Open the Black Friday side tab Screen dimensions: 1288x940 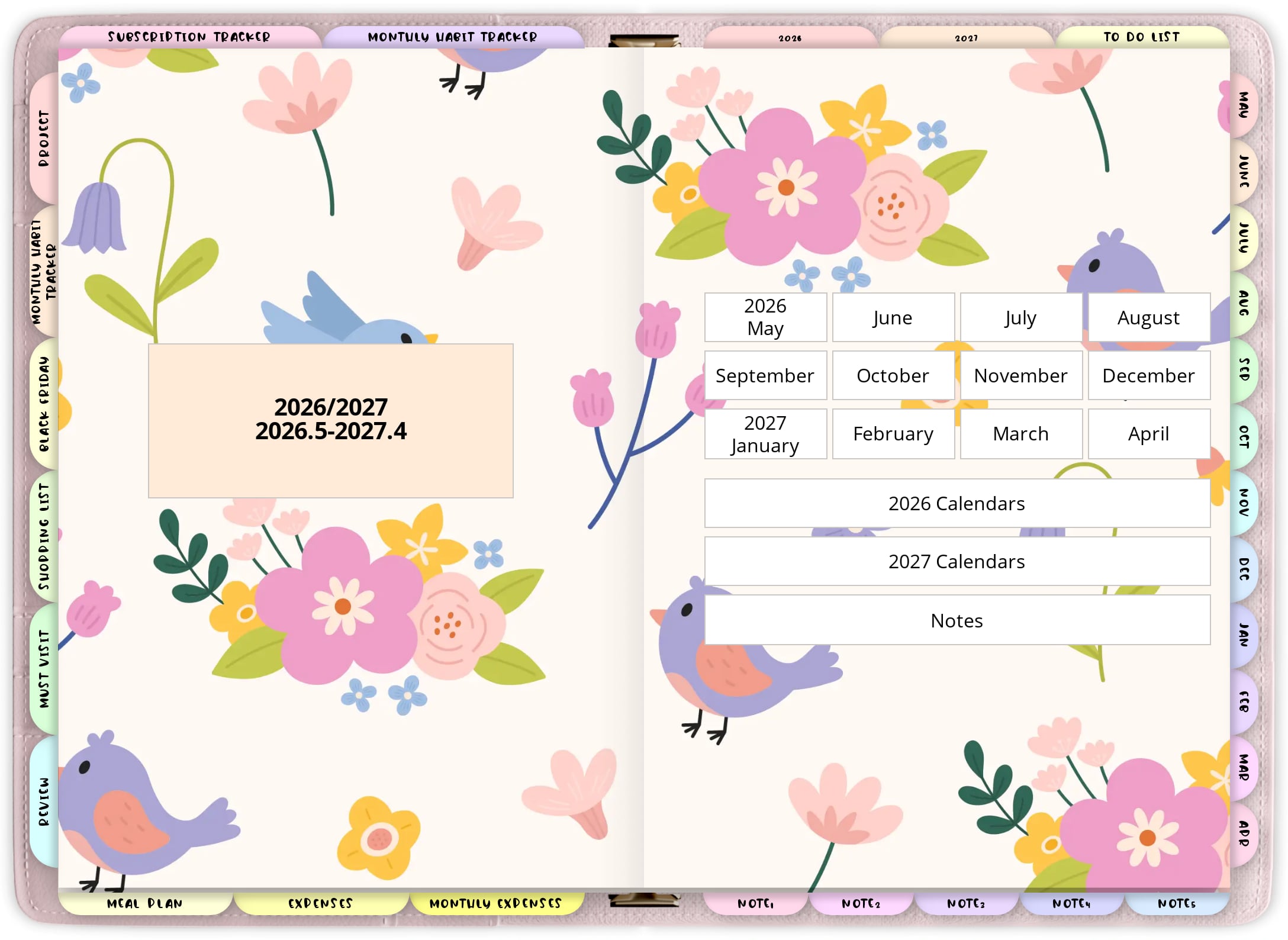pos(44,404)
